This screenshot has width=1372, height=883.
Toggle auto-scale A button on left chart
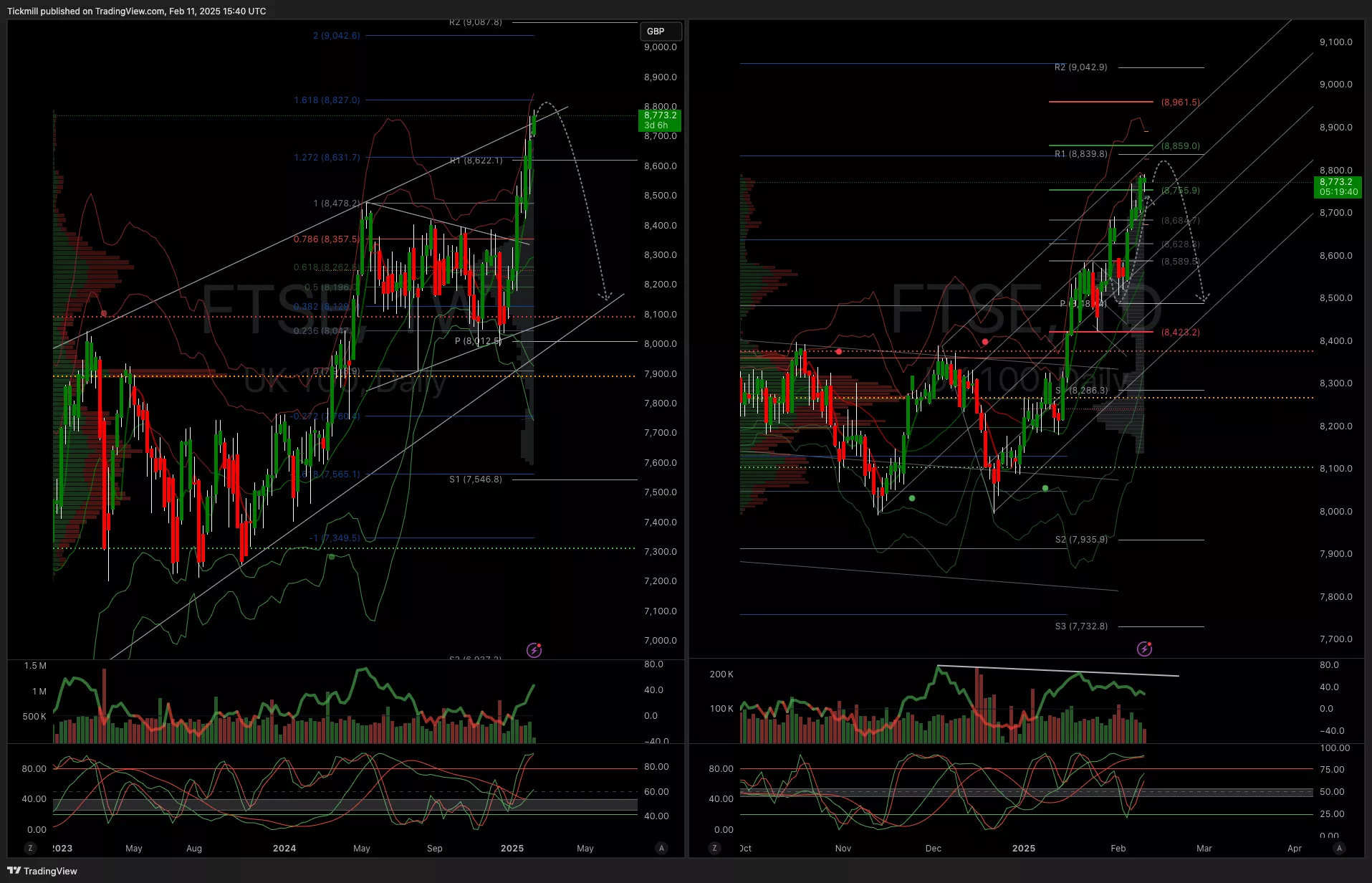661,848
